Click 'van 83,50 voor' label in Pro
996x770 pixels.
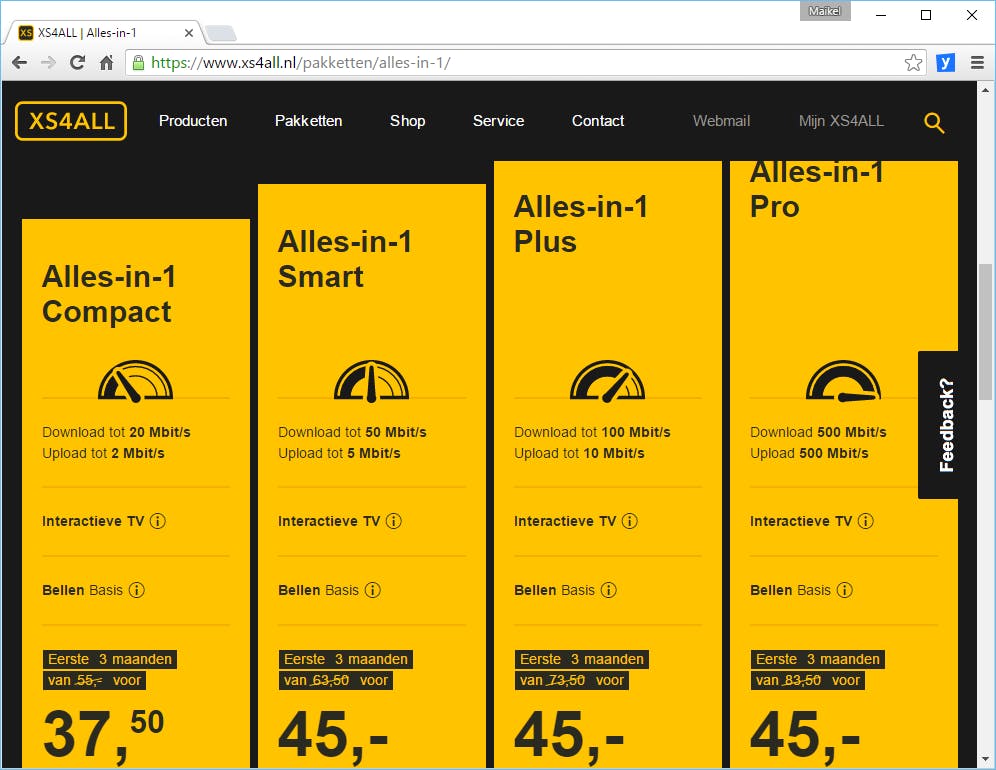pyautogui.click(x=808, y=680)
